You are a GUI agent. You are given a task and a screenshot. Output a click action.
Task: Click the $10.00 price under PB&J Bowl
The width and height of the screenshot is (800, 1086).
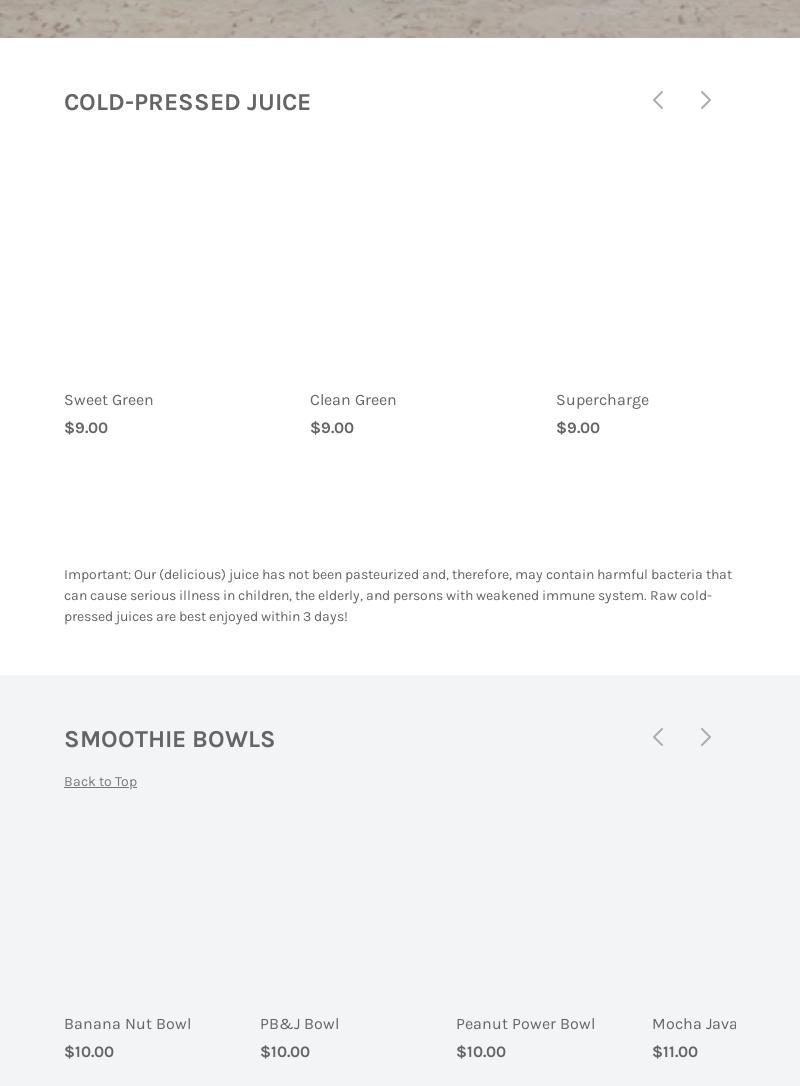point(285,1052)
